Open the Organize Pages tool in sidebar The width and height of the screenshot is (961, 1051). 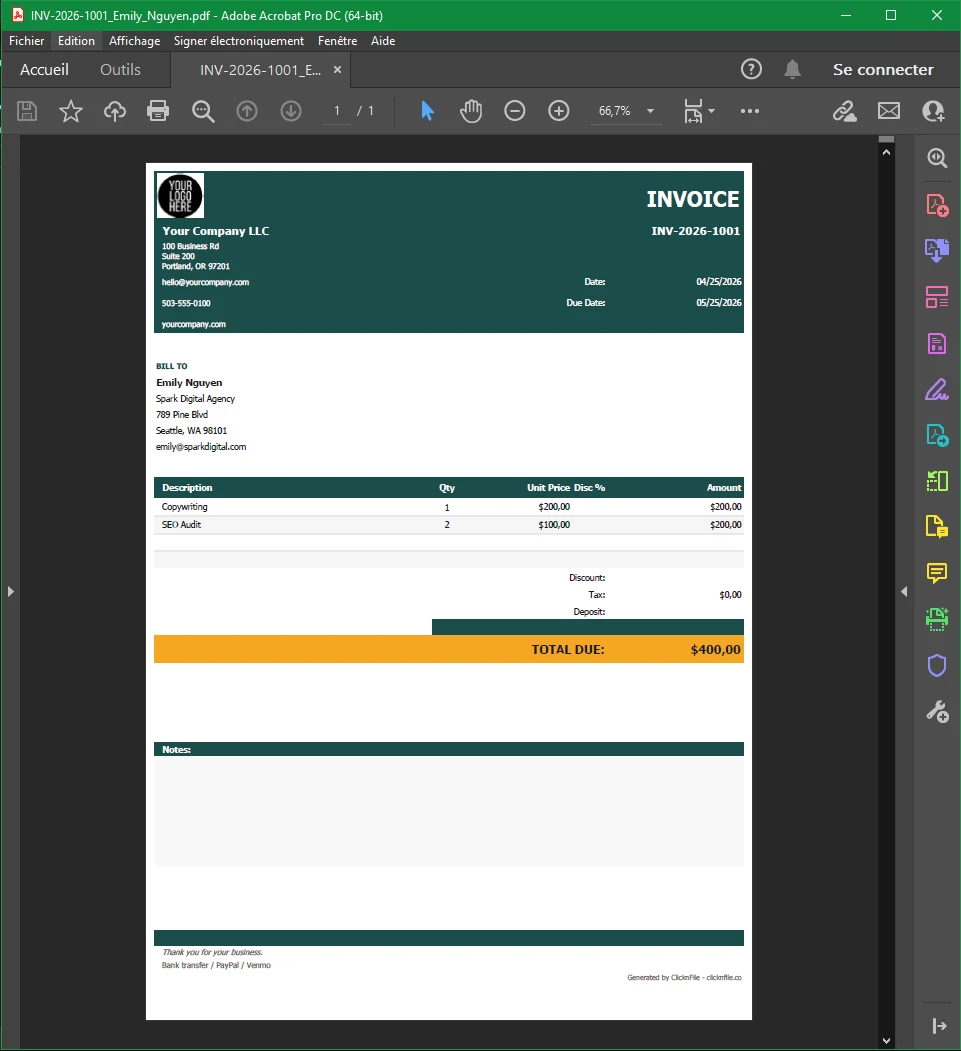point(937,297)
